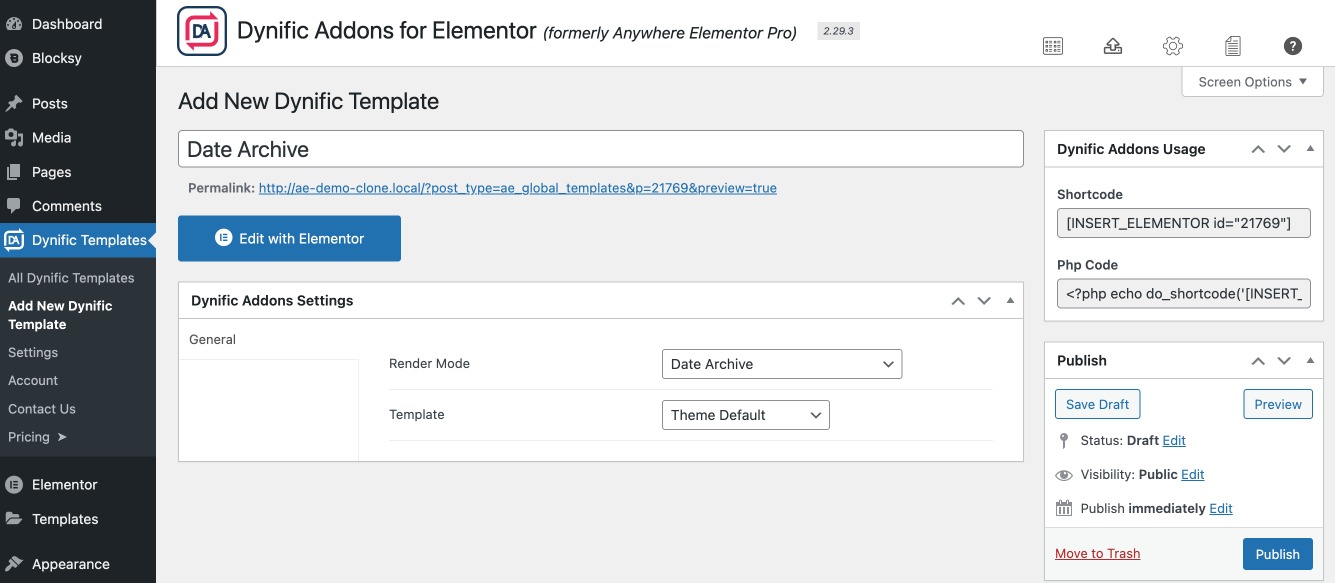The width and height of the screenshot is (1335, 583).
Task: Click the Php Code text field
Action: [1184, 293]
